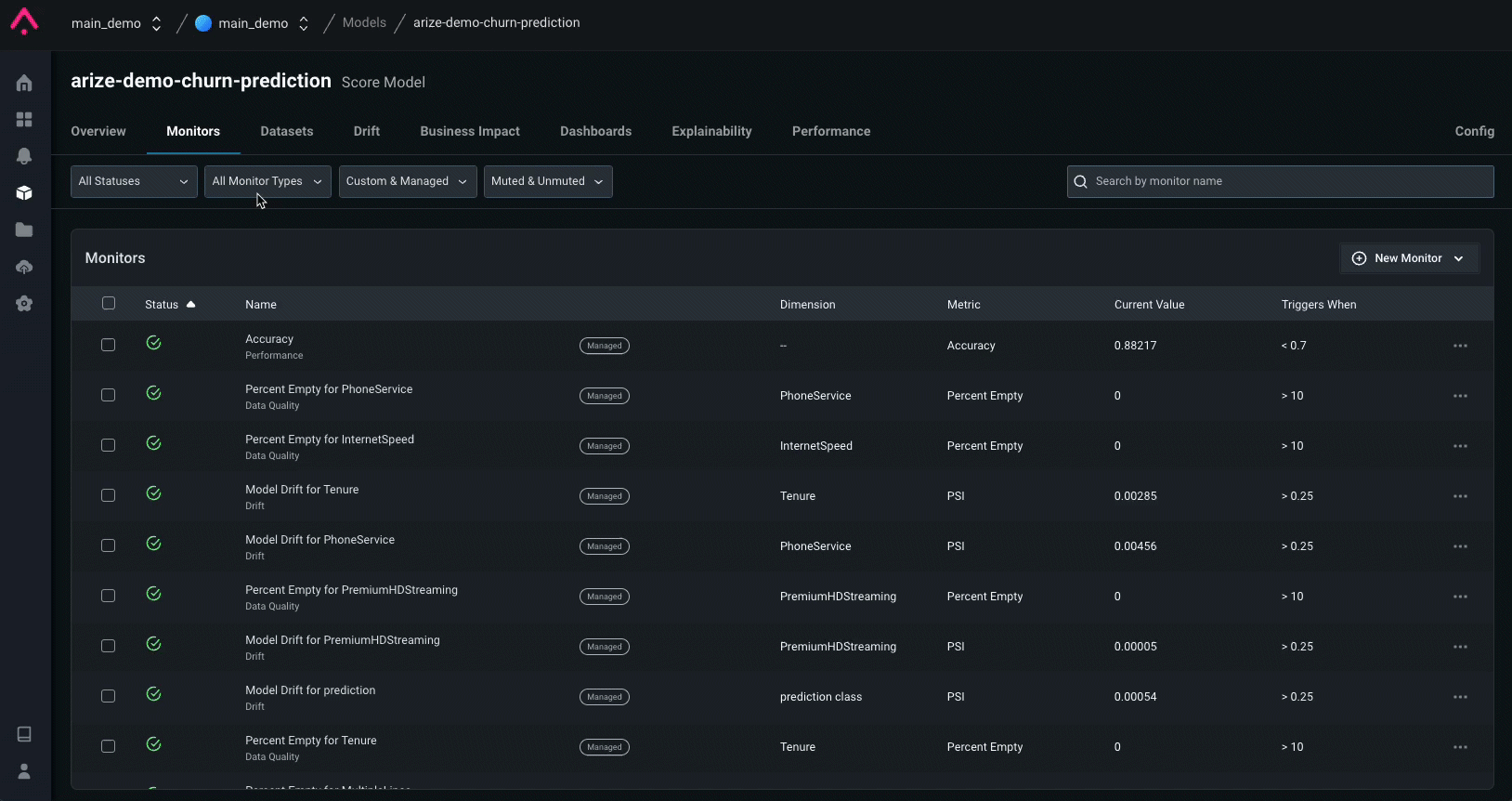Switch to the Explainability tab
The width and height of the screenshot is (1512, 801).
[x=711, y=131]
